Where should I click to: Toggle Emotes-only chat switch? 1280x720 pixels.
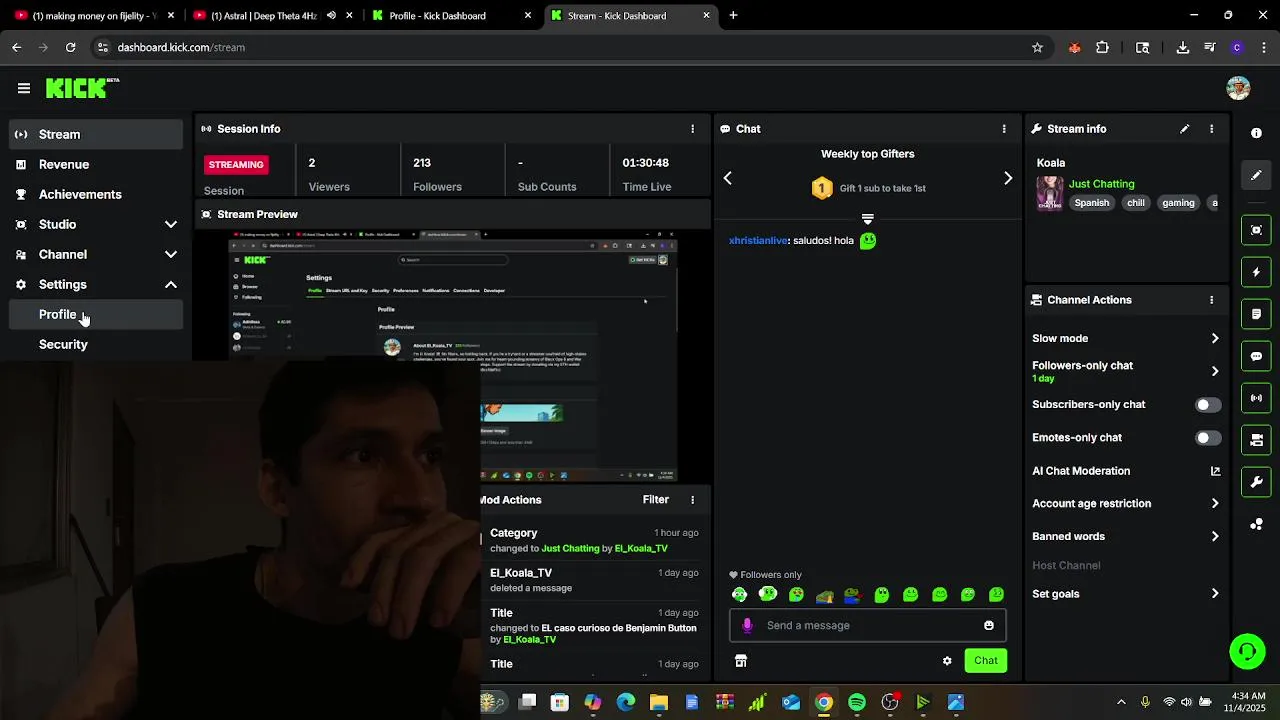(1208, 438)
